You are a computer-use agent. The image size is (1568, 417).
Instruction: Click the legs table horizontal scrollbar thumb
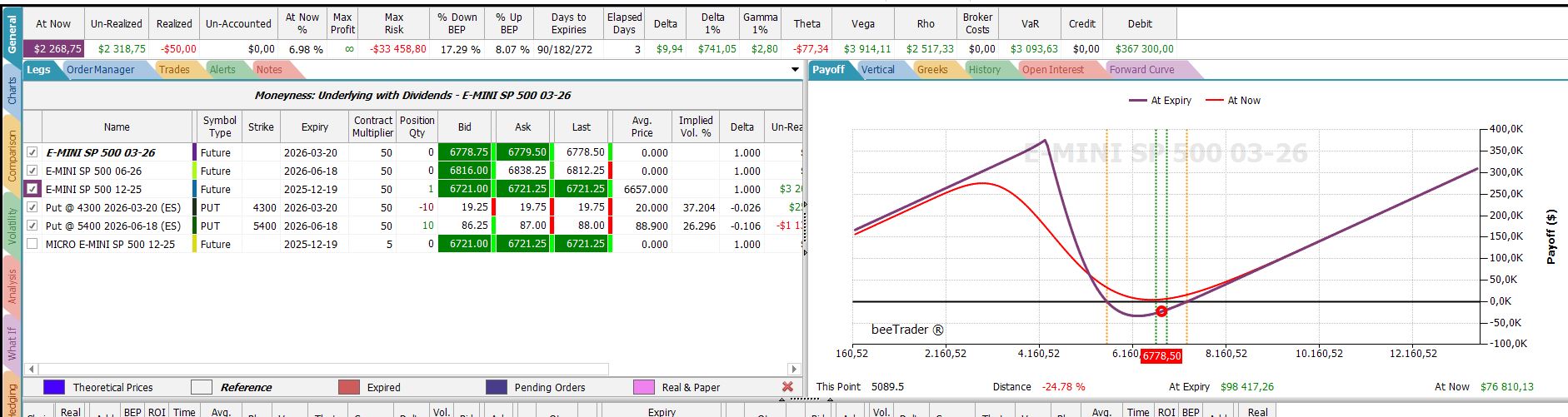coord(323,369)
